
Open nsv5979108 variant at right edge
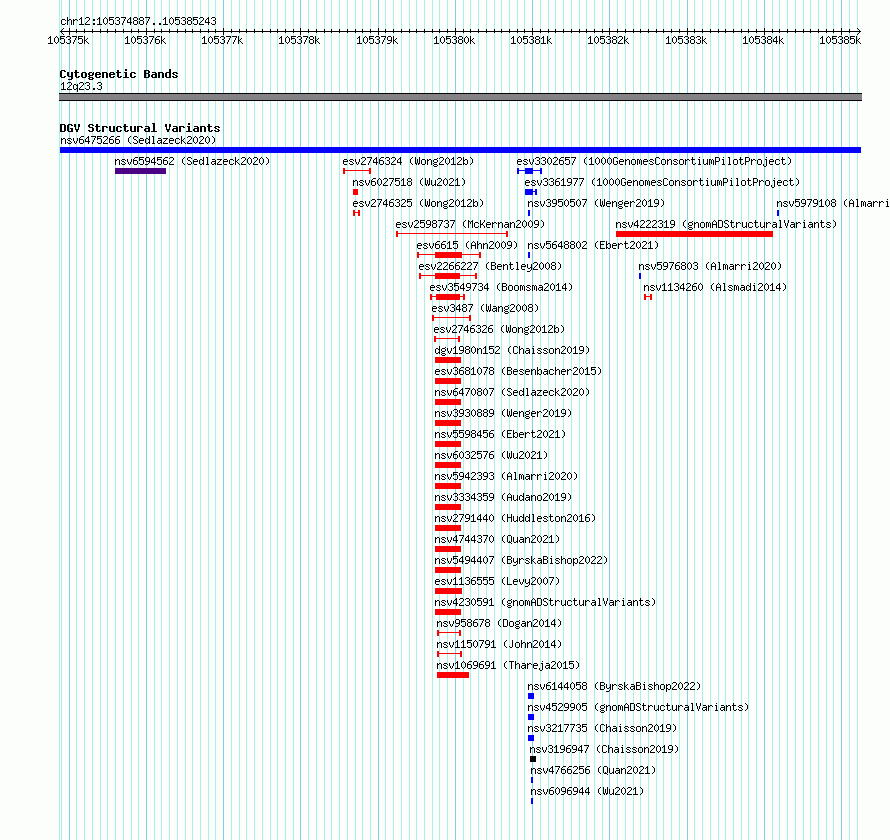coord(833,203)
